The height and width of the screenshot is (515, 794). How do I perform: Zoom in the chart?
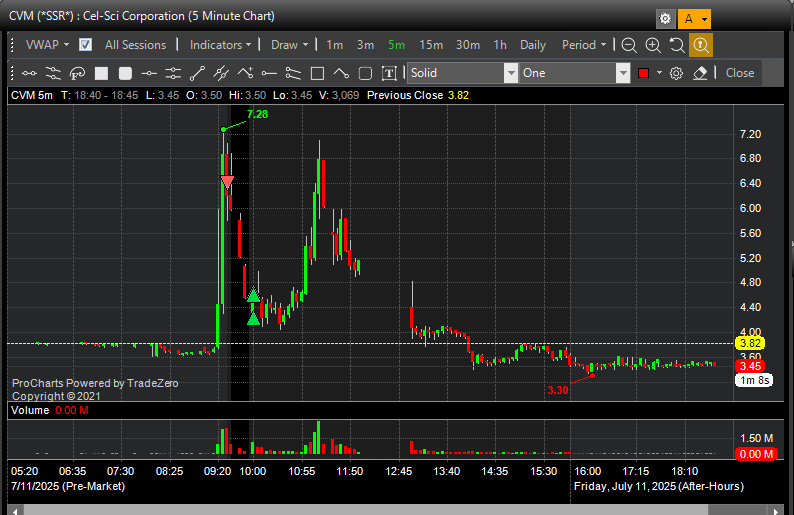[x=653, y=45]
